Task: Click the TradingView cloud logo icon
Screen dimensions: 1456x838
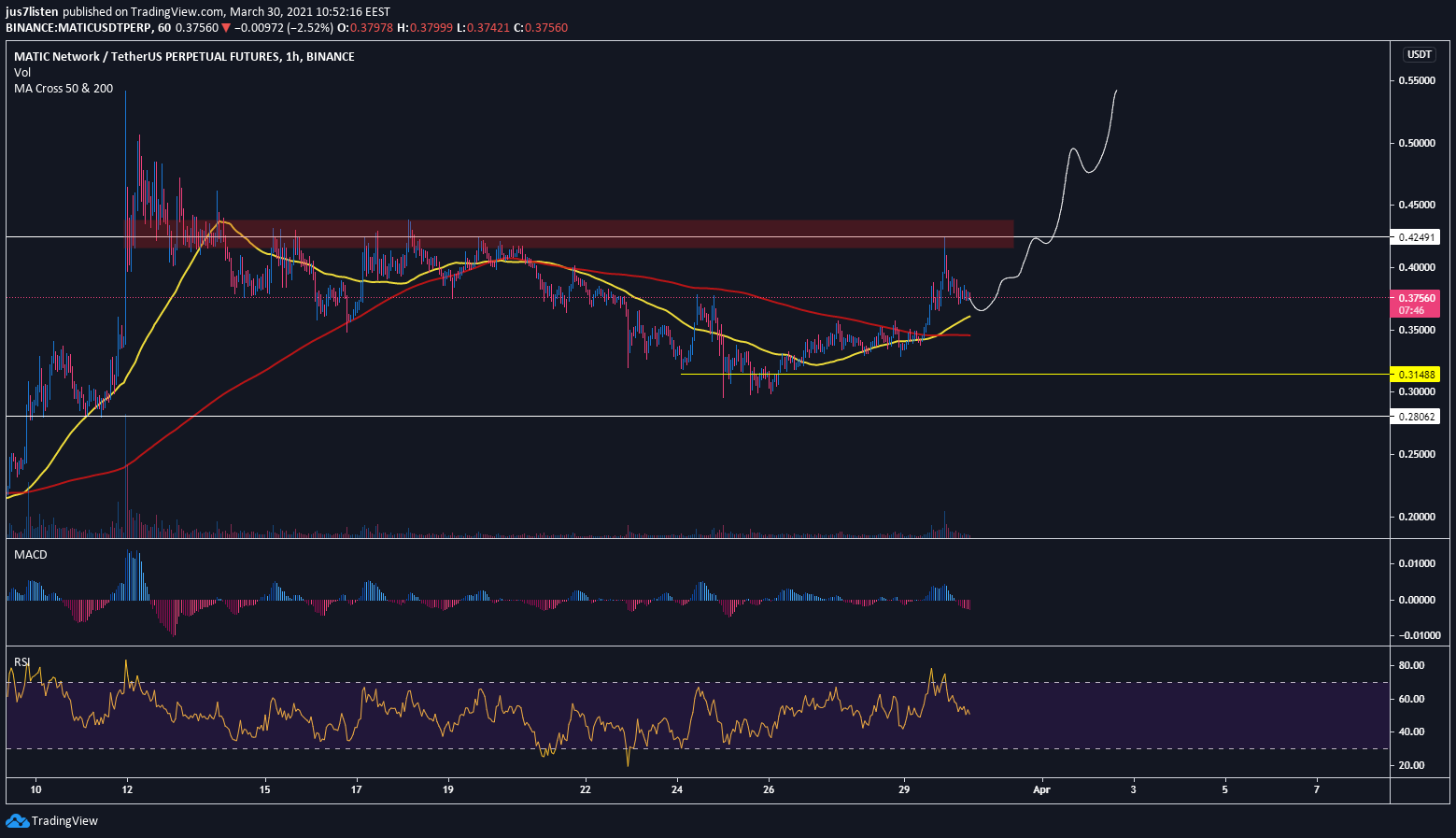Action: (17, 820)
